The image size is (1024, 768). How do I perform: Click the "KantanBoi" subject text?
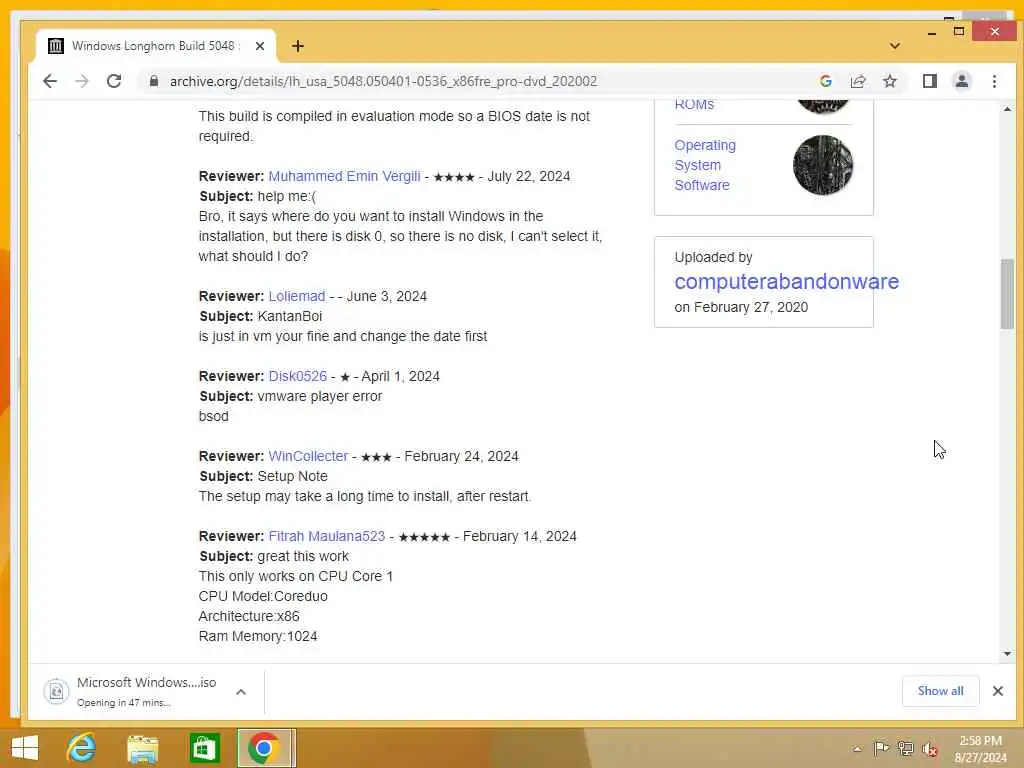(x=290, y=316)
